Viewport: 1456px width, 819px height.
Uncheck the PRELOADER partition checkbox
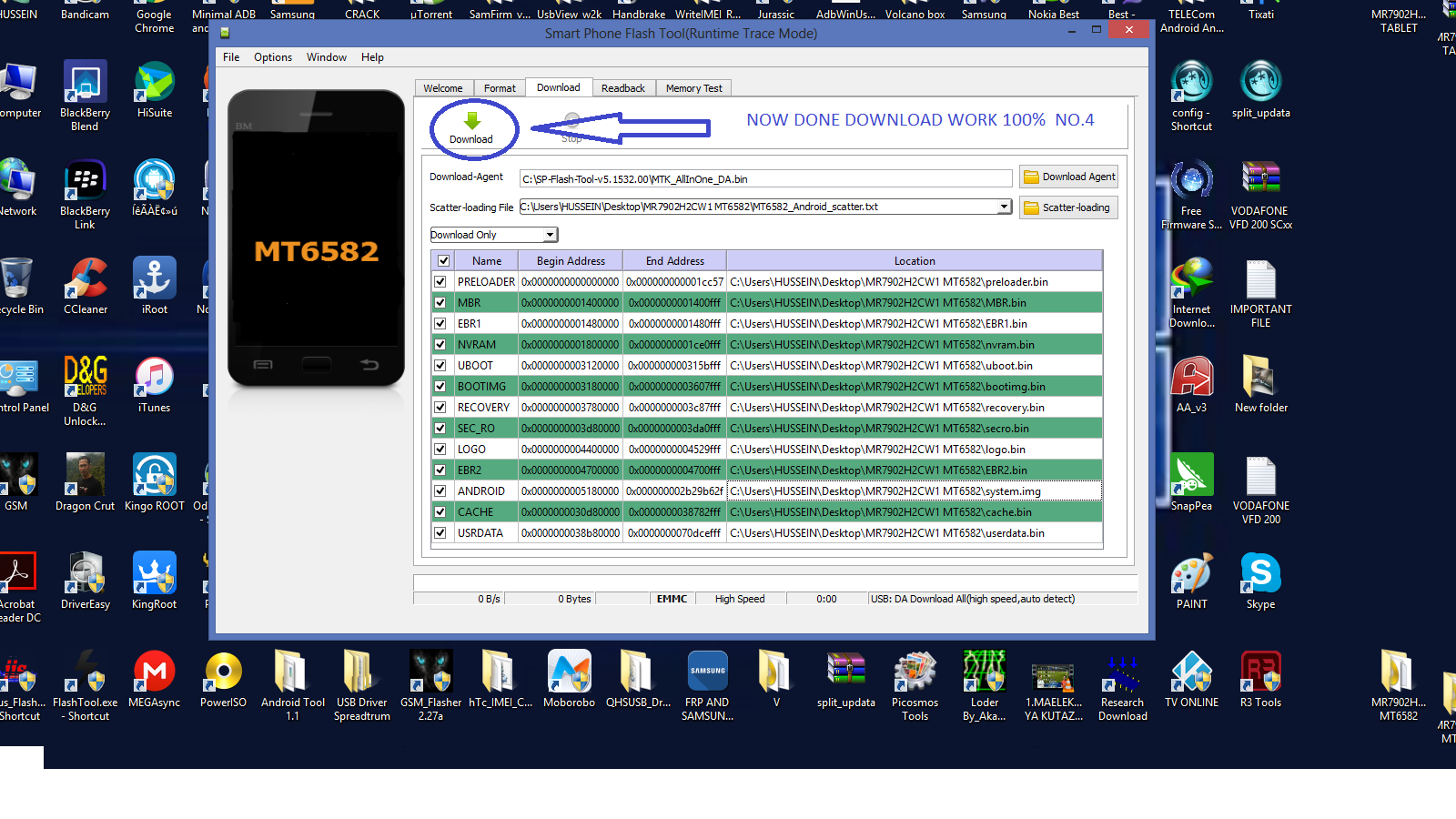[x=440, y=282]
